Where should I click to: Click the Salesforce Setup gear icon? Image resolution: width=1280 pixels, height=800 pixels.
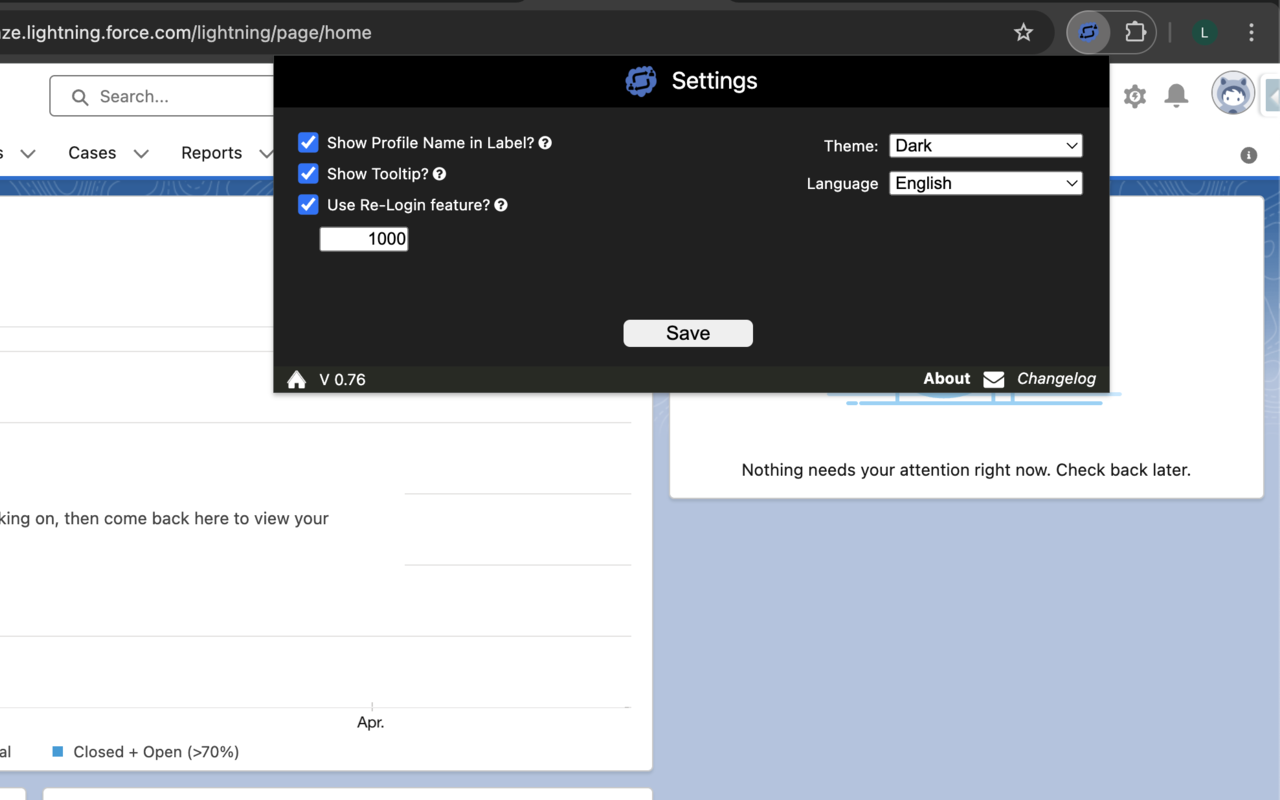pyautogui.click(x=1134, y=95)
